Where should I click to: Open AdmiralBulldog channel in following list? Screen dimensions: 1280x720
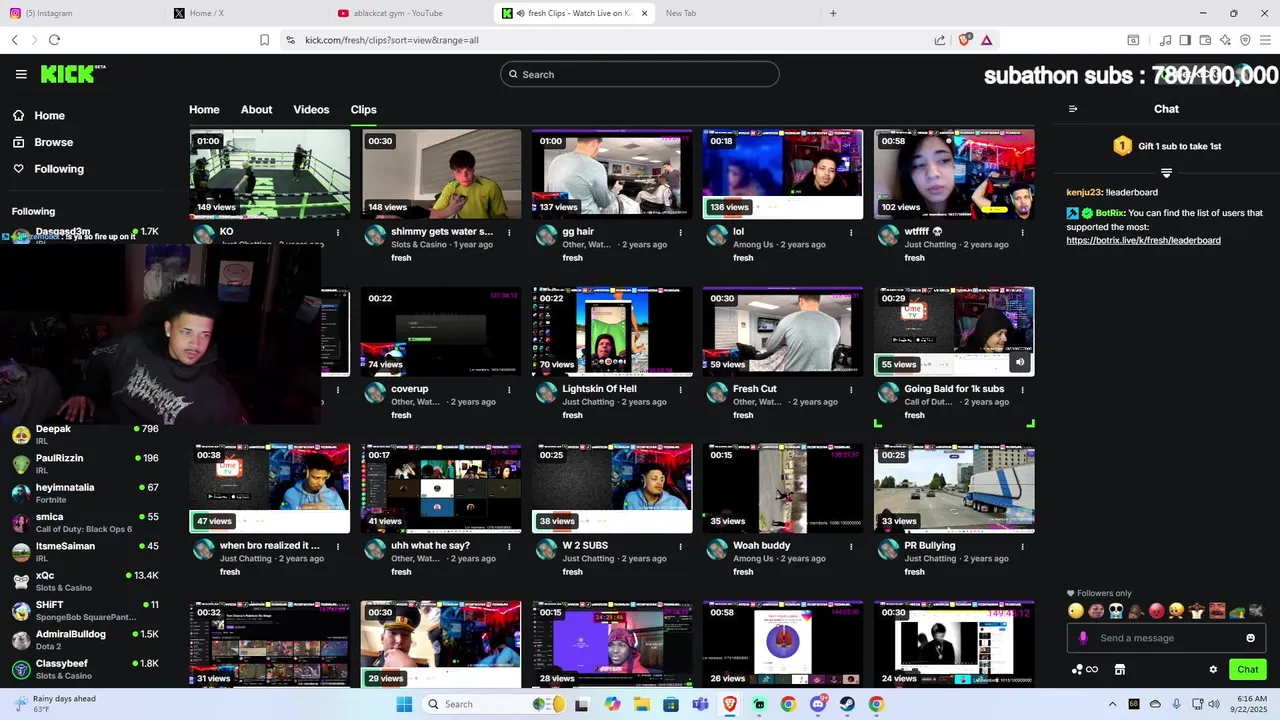point(85,640)
